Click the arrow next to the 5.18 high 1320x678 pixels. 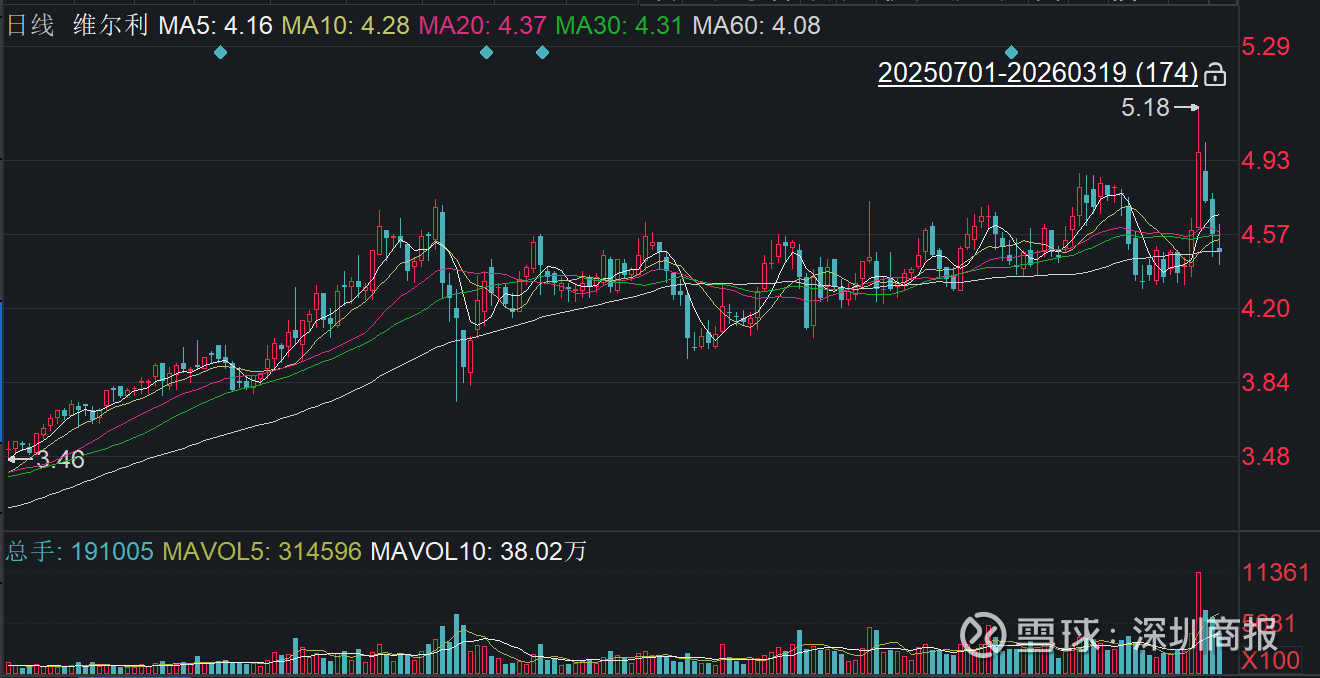1186,107
